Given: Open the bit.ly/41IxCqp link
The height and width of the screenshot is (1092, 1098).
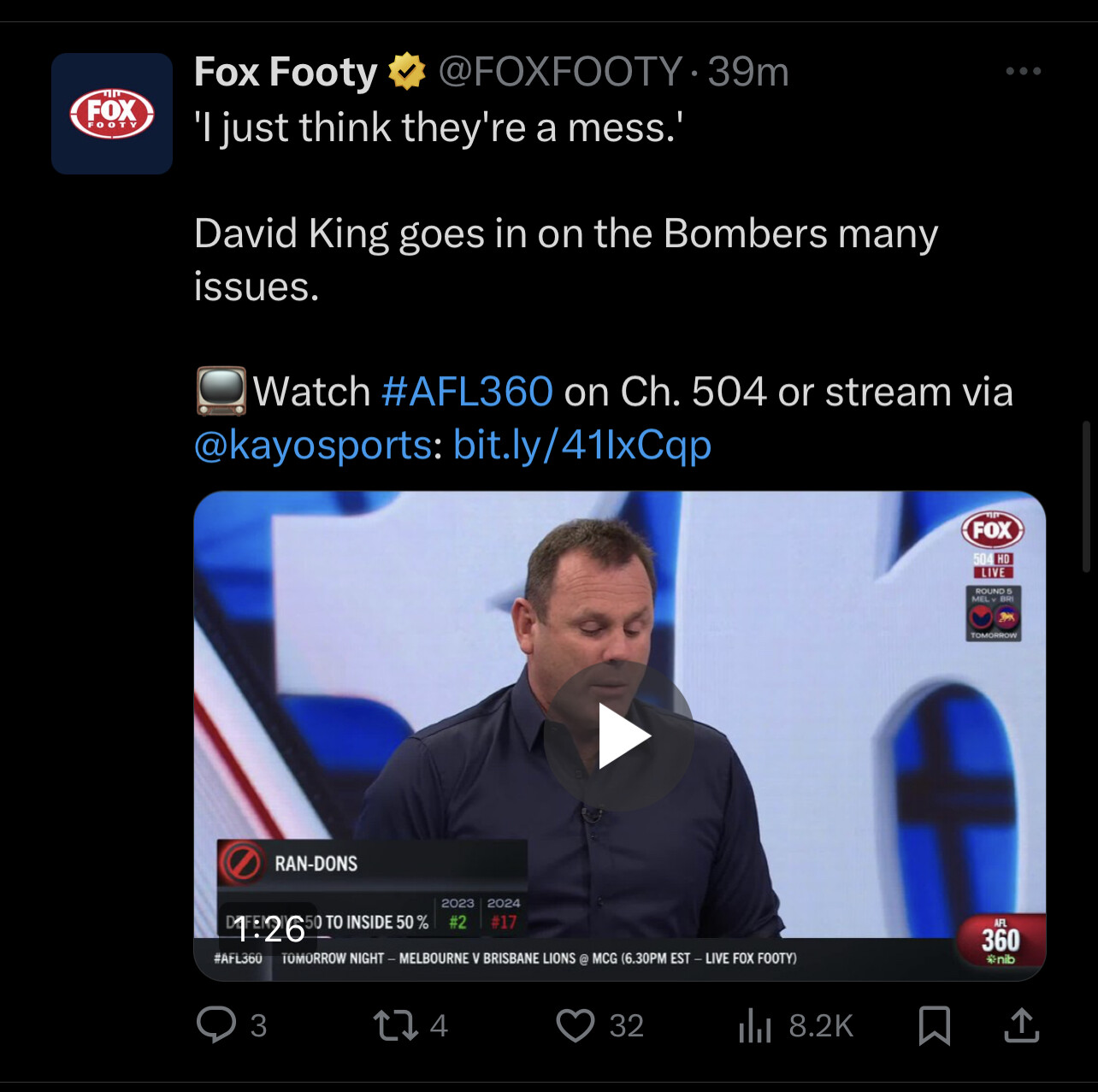Looking at the screenshot, I should 582,445.
